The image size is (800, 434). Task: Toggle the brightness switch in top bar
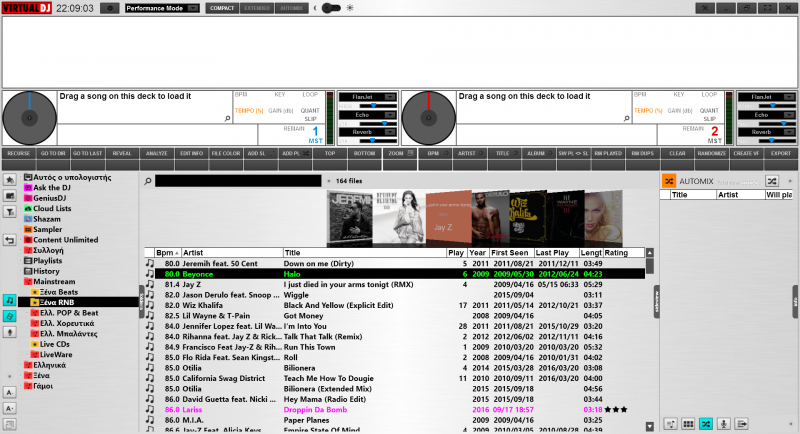(x=327, y=8)
